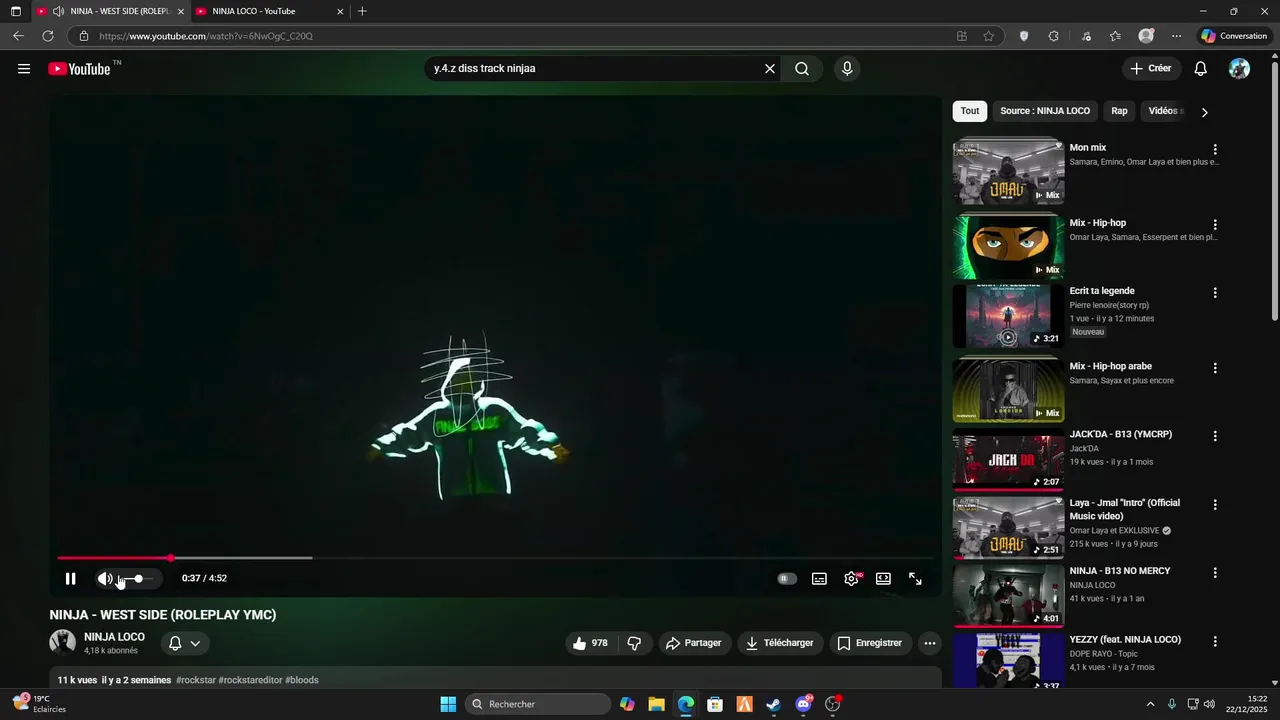Close the NINJA - WEST SIDE tab
The height and width of the screenshot is (720, 1280).
181,12
